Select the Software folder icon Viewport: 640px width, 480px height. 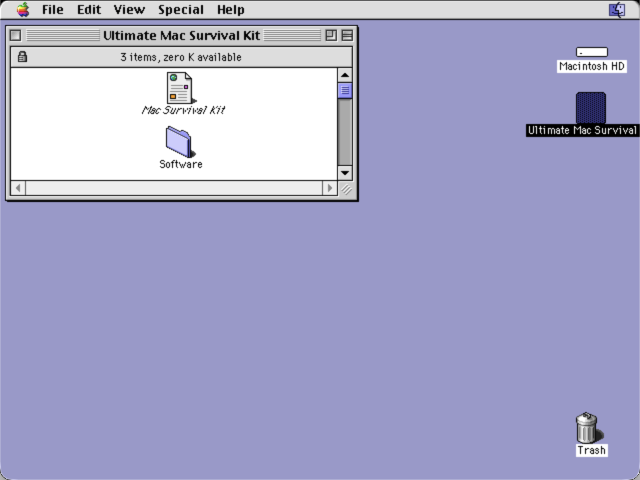[x=178, y=142]
